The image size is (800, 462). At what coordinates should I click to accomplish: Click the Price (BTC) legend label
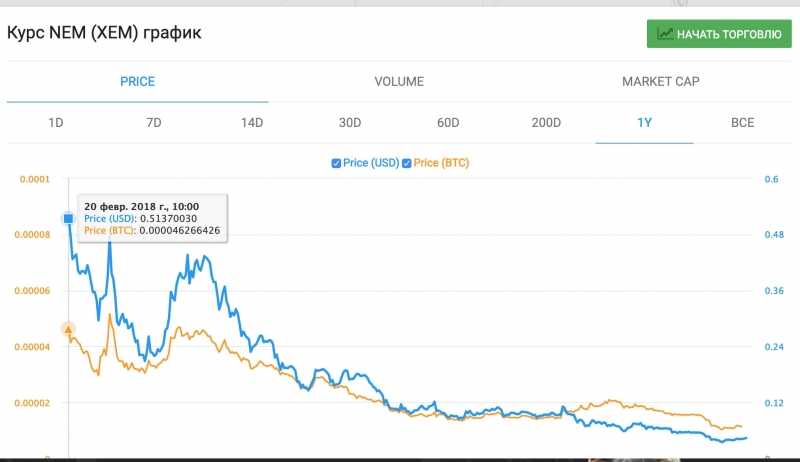coord(441,163)
